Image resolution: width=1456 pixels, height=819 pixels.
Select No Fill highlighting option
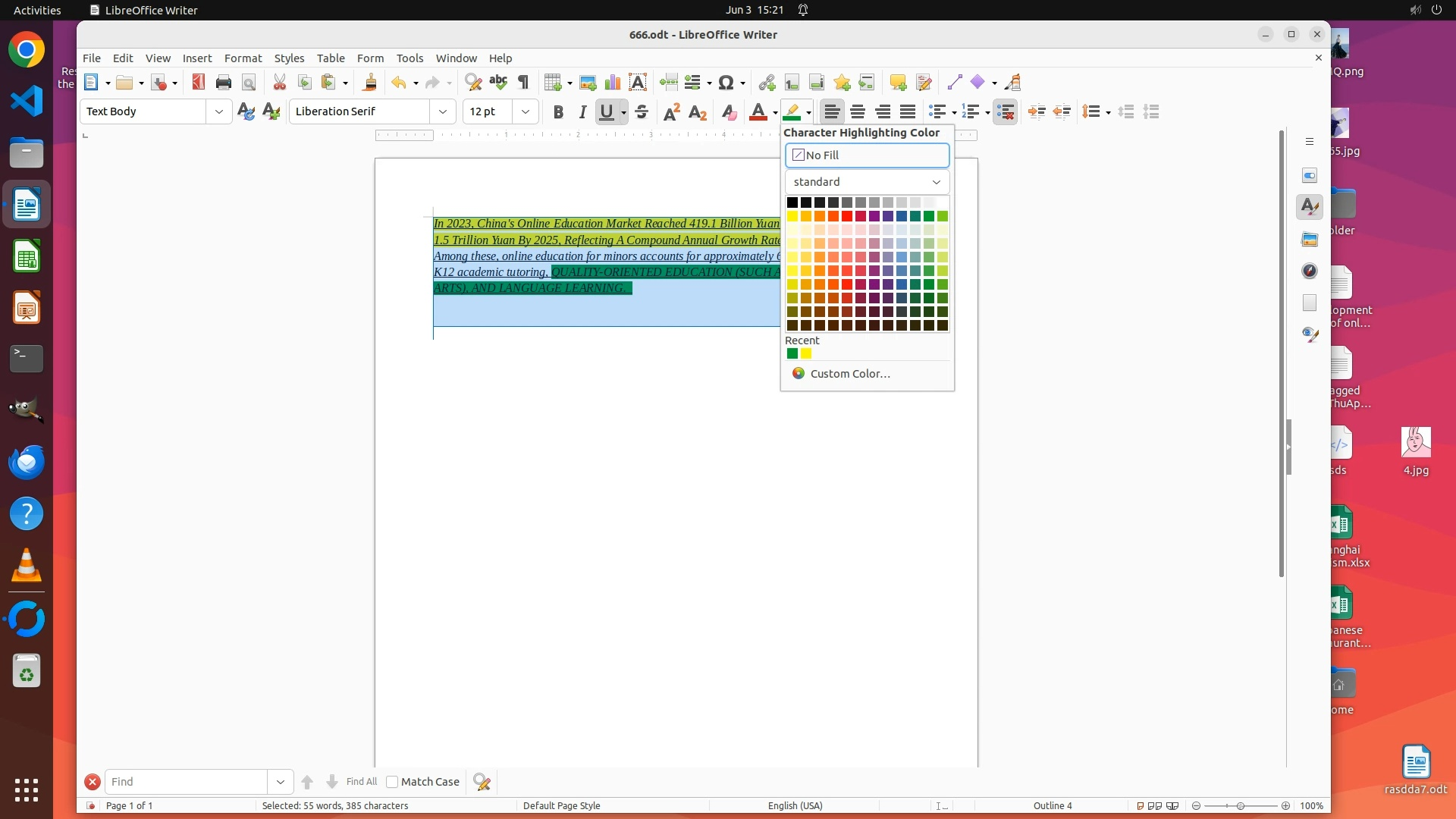[x=867, y=155]
